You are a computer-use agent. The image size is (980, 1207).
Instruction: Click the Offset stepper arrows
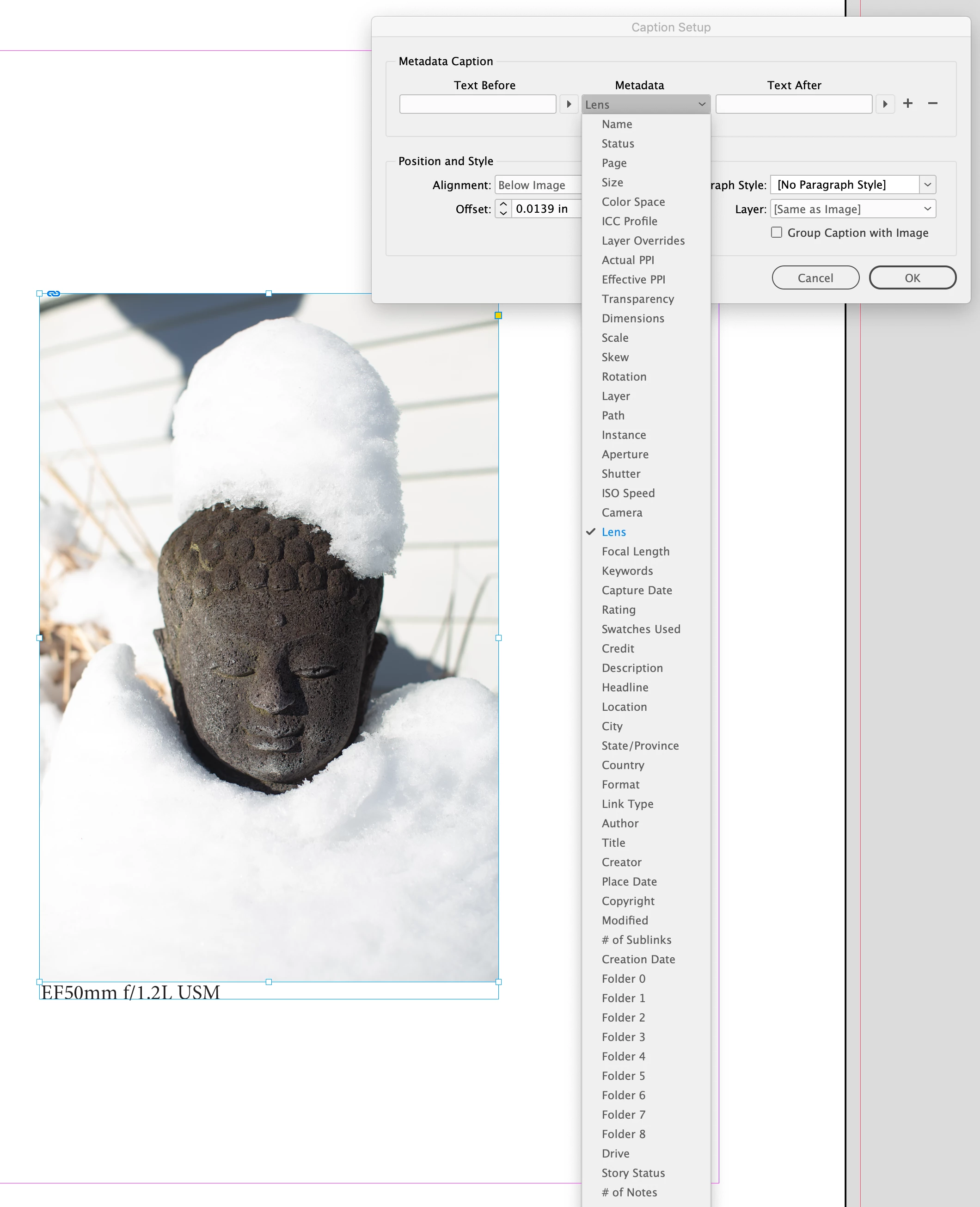coord(503,209)
